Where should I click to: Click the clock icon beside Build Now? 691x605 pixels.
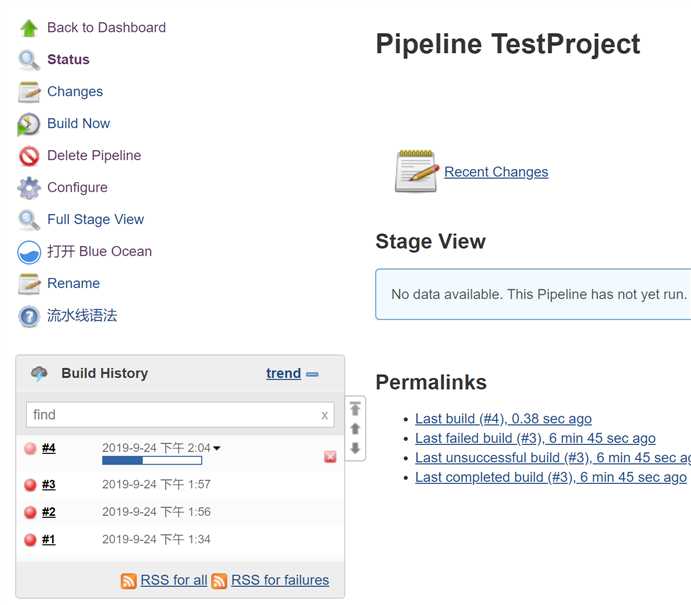coord(29,124)
